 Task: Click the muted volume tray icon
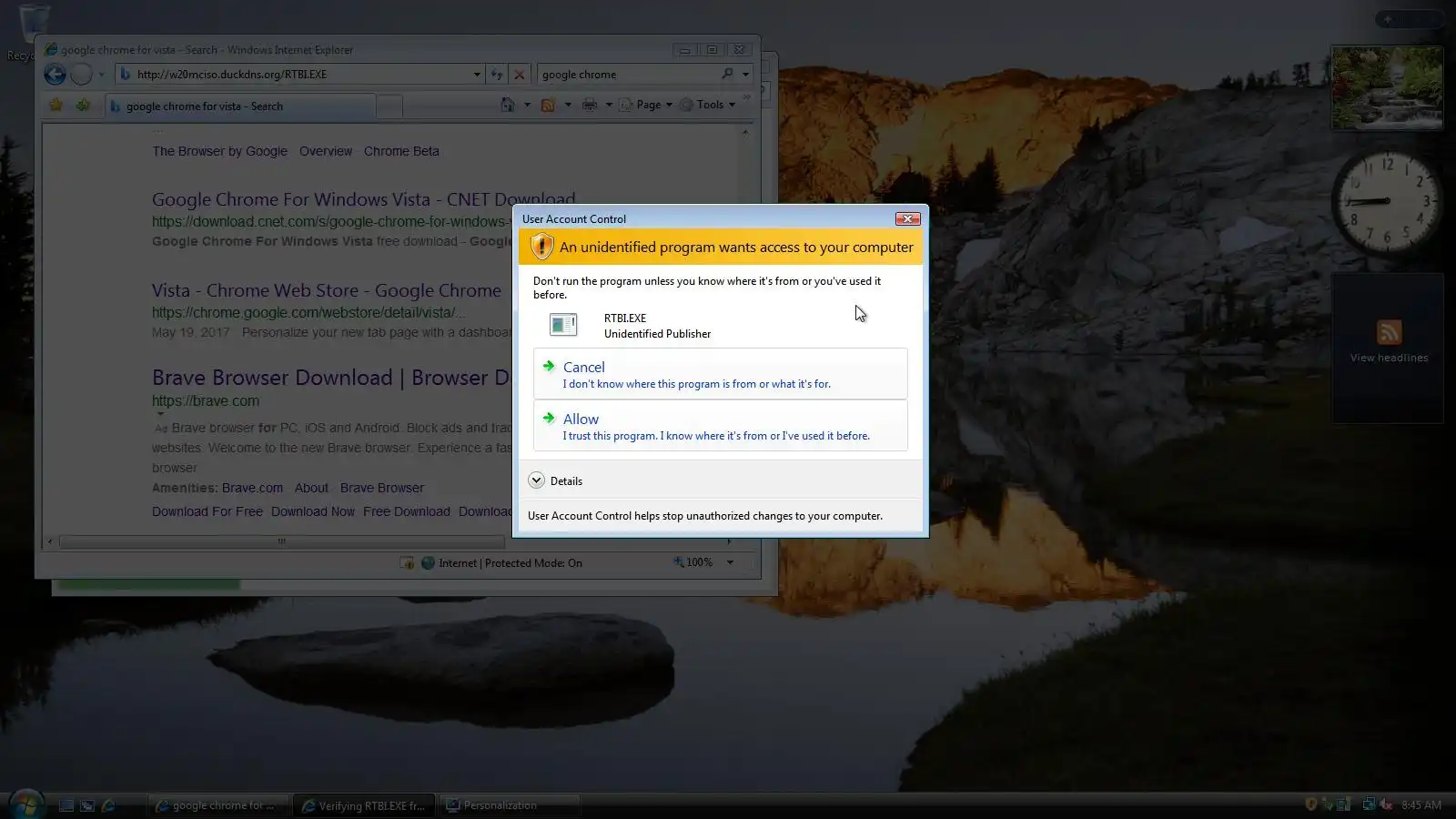coord(1386,804)
